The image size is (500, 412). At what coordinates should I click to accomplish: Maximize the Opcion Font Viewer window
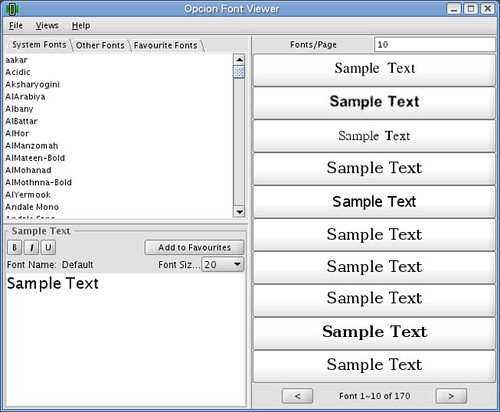[x=471, y=9]
